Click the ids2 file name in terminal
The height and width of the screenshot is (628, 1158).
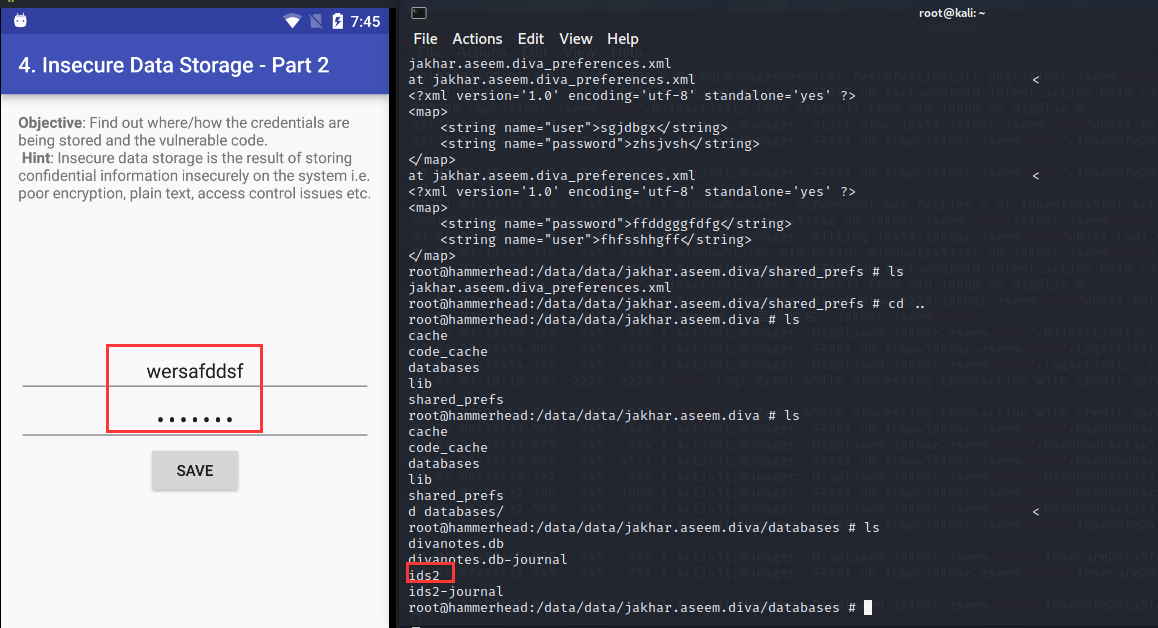coord(424,575)
